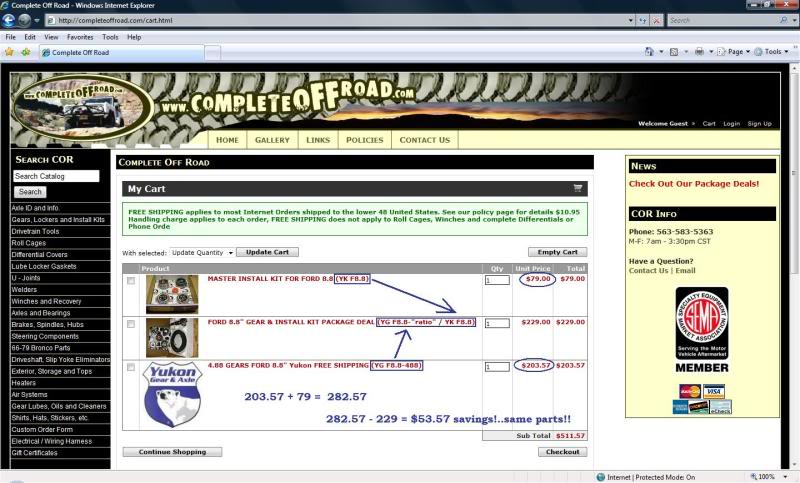Image resolution: width=800 pixels, height=483 pixels.
Task: Open Check Out Our Package Deals link
Action: pyautogui.click(x=693, y=184)
